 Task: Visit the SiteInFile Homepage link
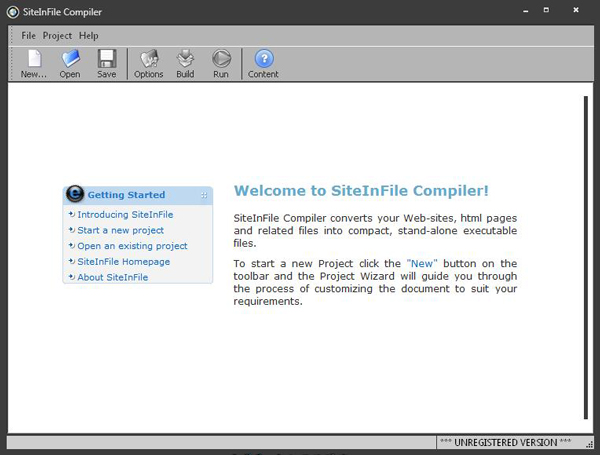point(124,262)
